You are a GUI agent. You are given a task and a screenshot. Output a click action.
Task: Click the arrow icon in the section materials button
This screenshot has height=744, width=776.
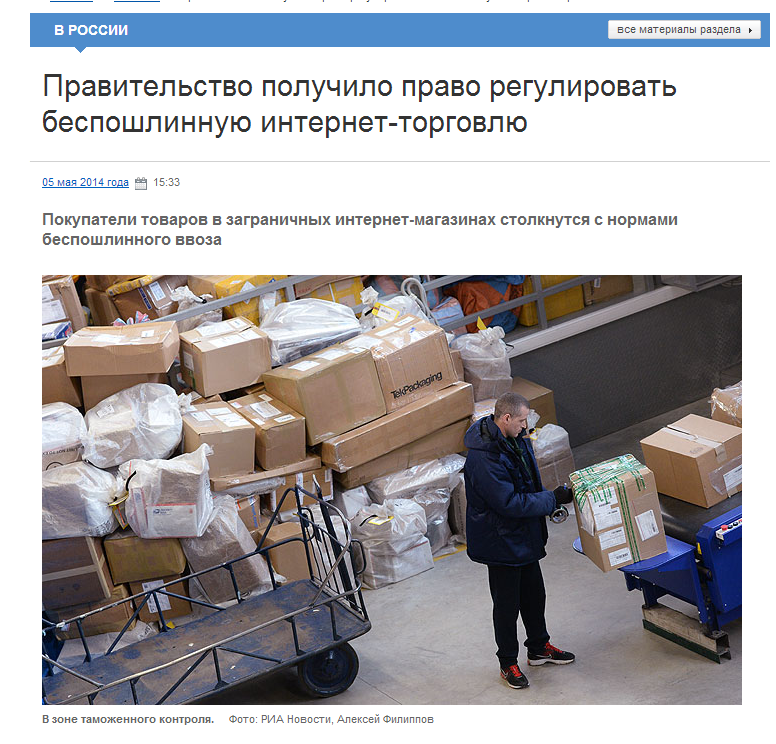750,30
